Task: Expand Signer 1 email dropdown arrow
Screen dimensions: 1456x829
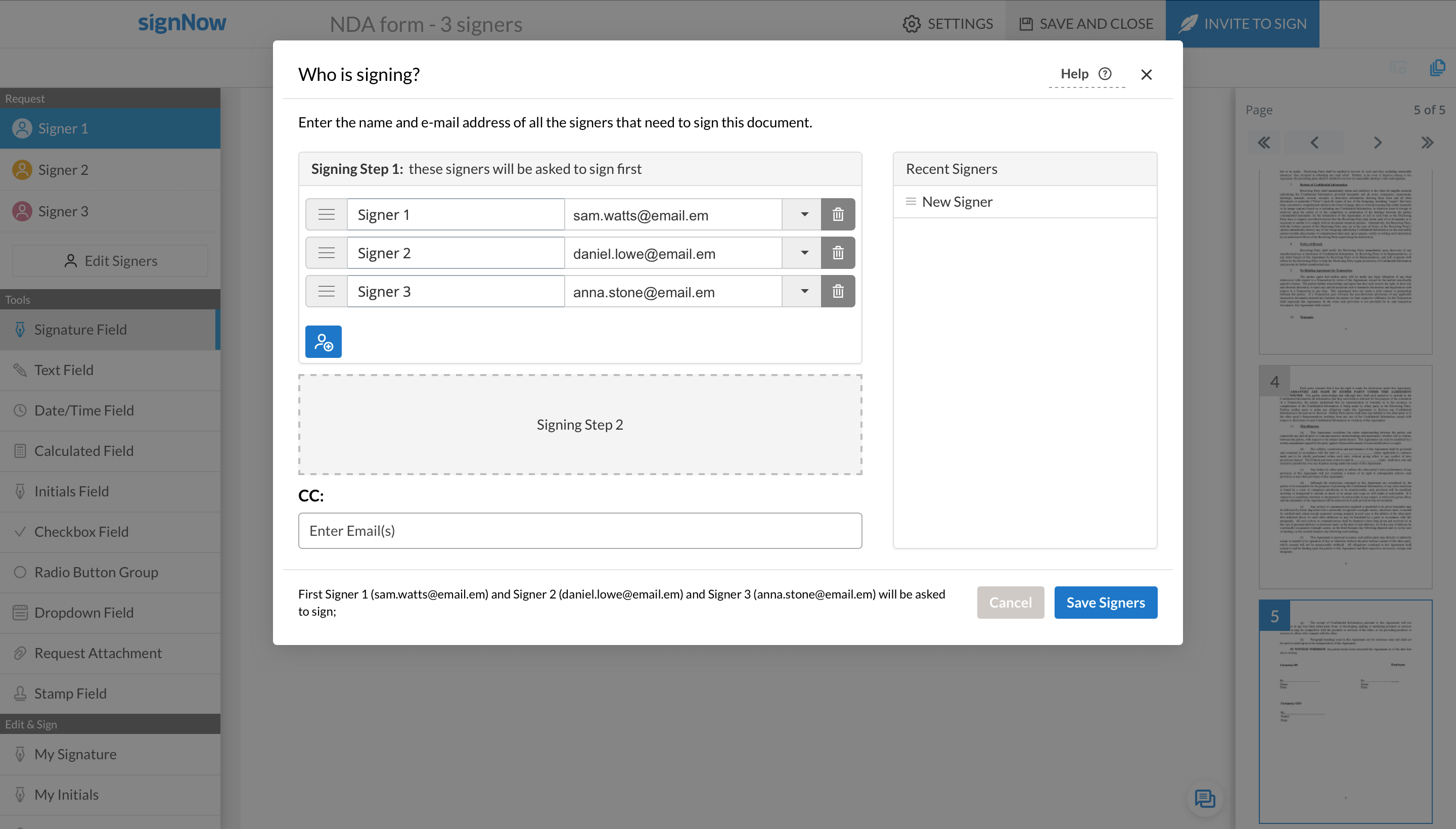Action: click(x=803, y=215)
